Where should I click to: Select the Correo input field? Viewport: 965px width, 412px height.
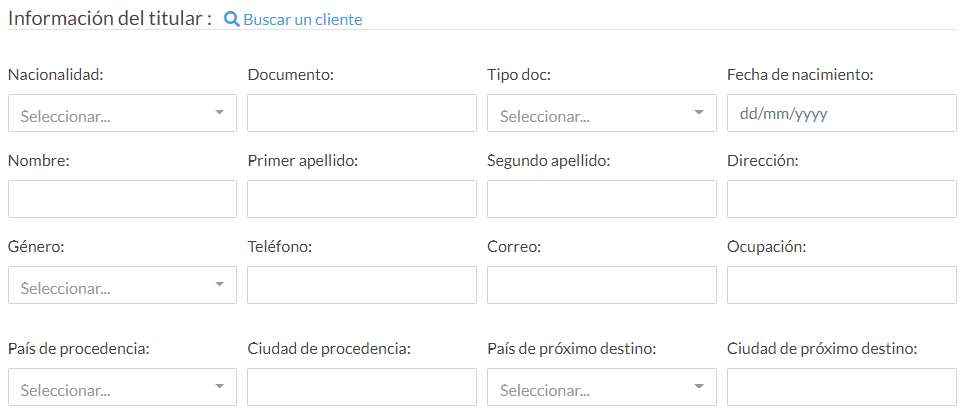click(x=602, y=285)
